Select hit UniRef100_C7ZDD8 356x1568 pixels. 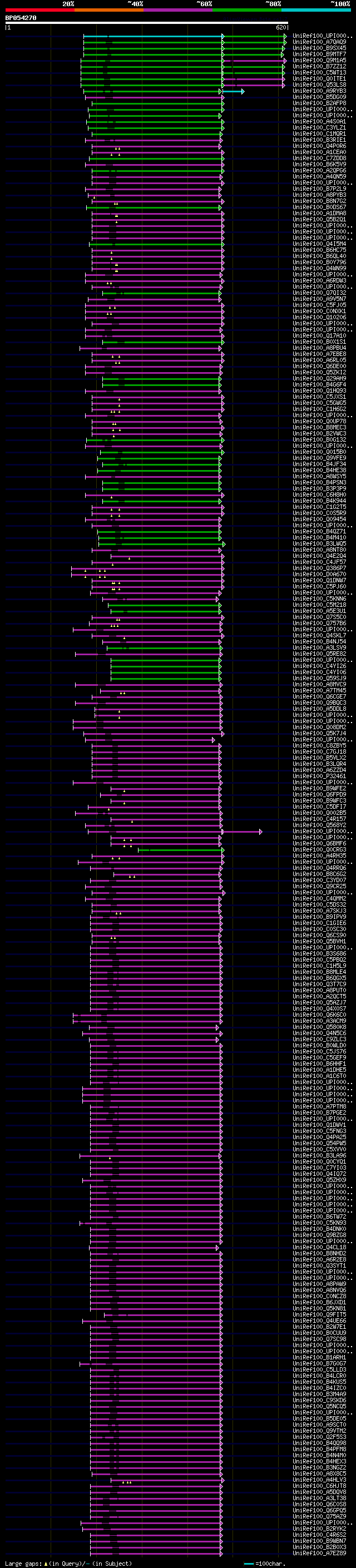319,159
